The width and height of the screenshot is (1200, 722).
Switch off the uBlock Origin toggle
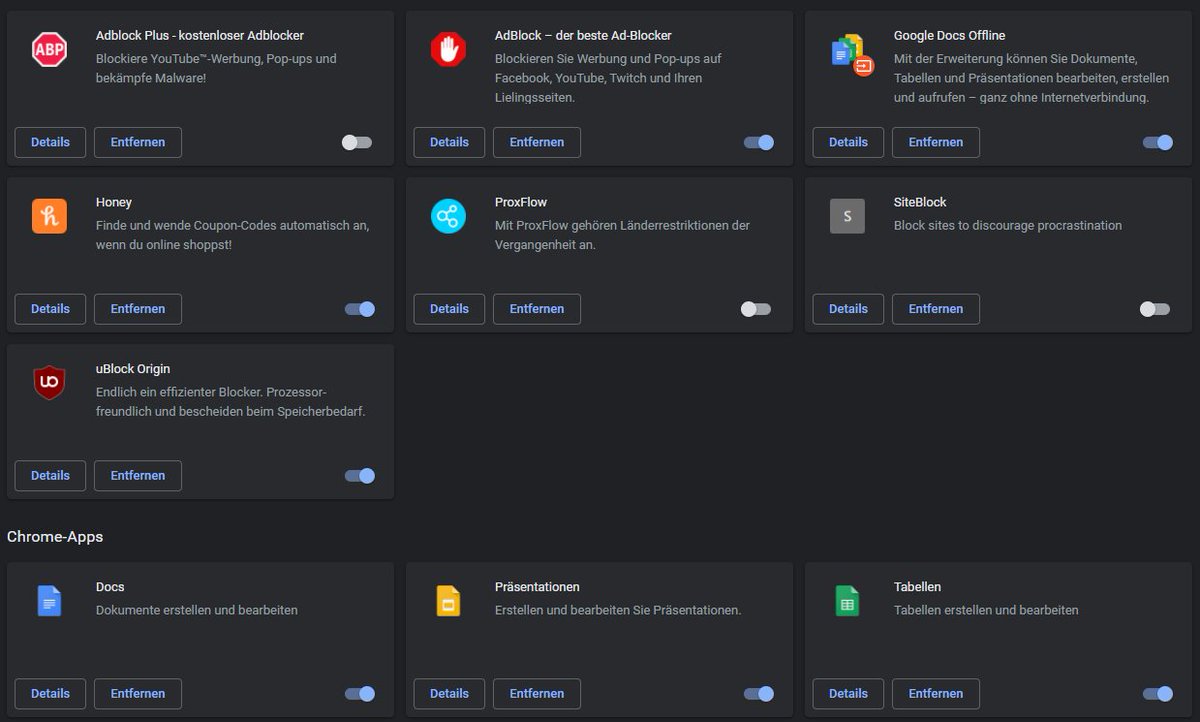pos(360,476)
